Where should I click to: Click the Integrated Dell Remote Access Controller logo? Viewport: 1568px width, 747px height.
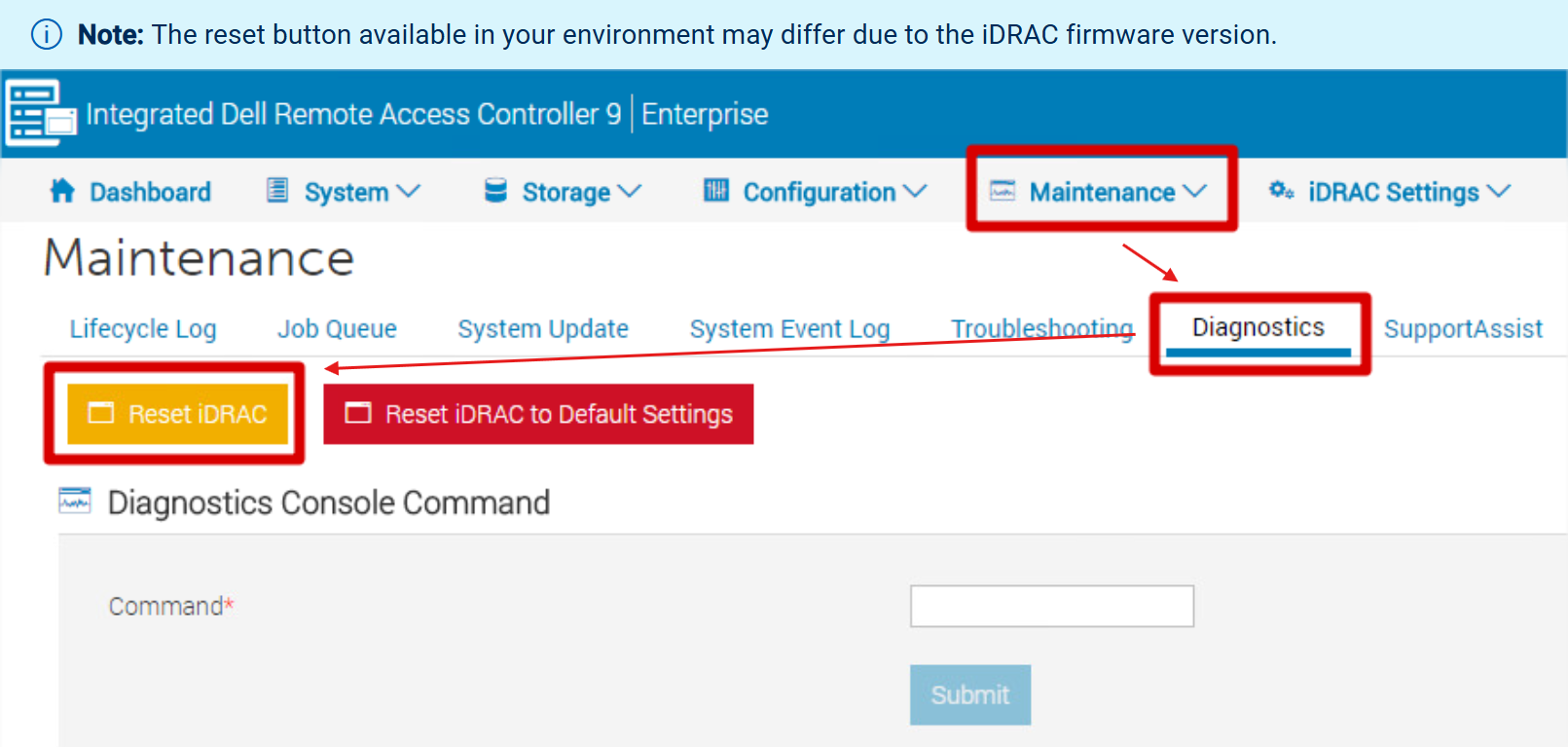coord(39,113)
